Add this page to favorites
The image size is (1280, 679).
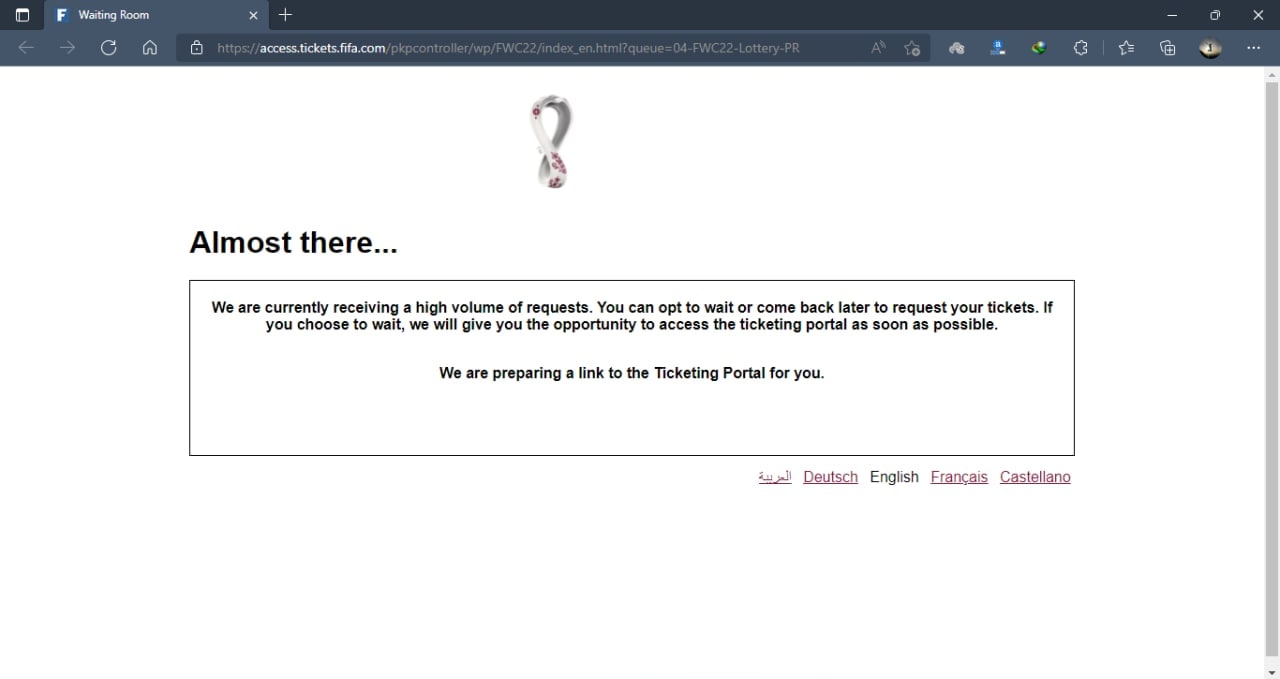coord(911,47)
